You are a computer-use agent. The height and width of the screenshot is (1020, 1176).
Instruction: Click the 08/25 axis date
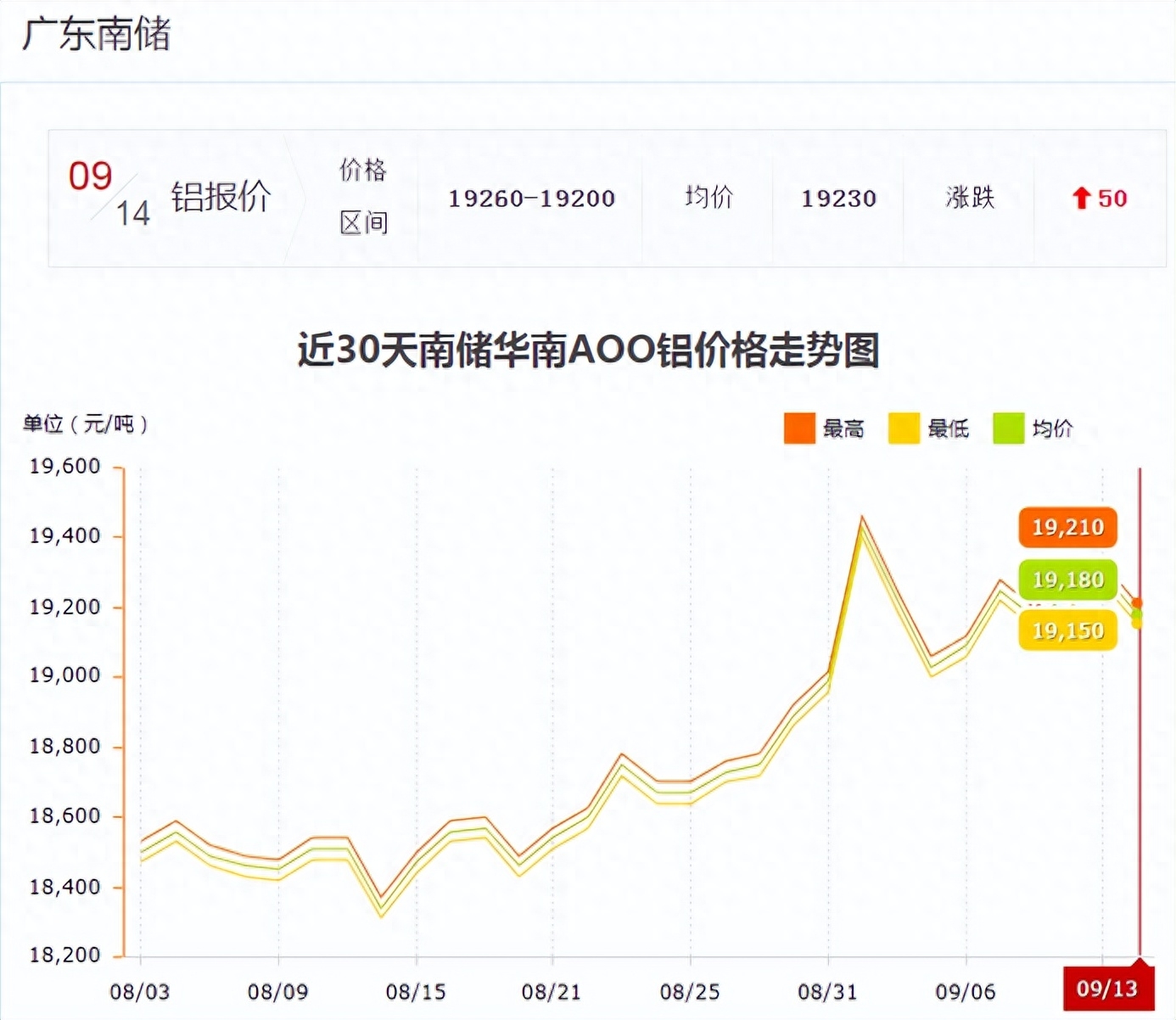point(690,991)
